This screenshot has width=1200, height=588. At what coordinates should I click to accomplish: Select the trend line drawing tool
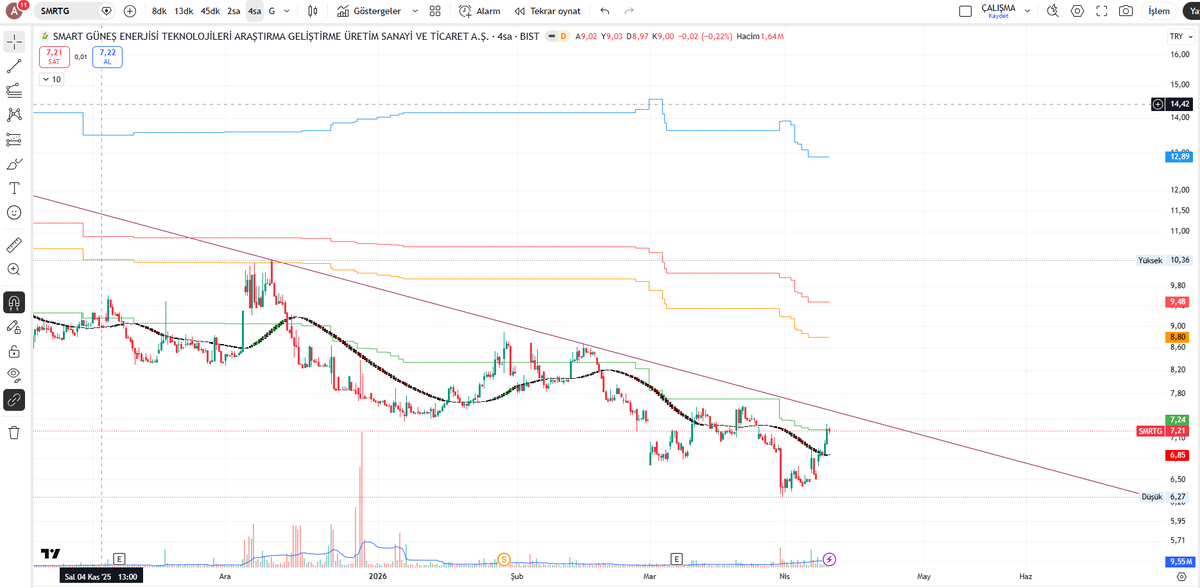[14, 66]
